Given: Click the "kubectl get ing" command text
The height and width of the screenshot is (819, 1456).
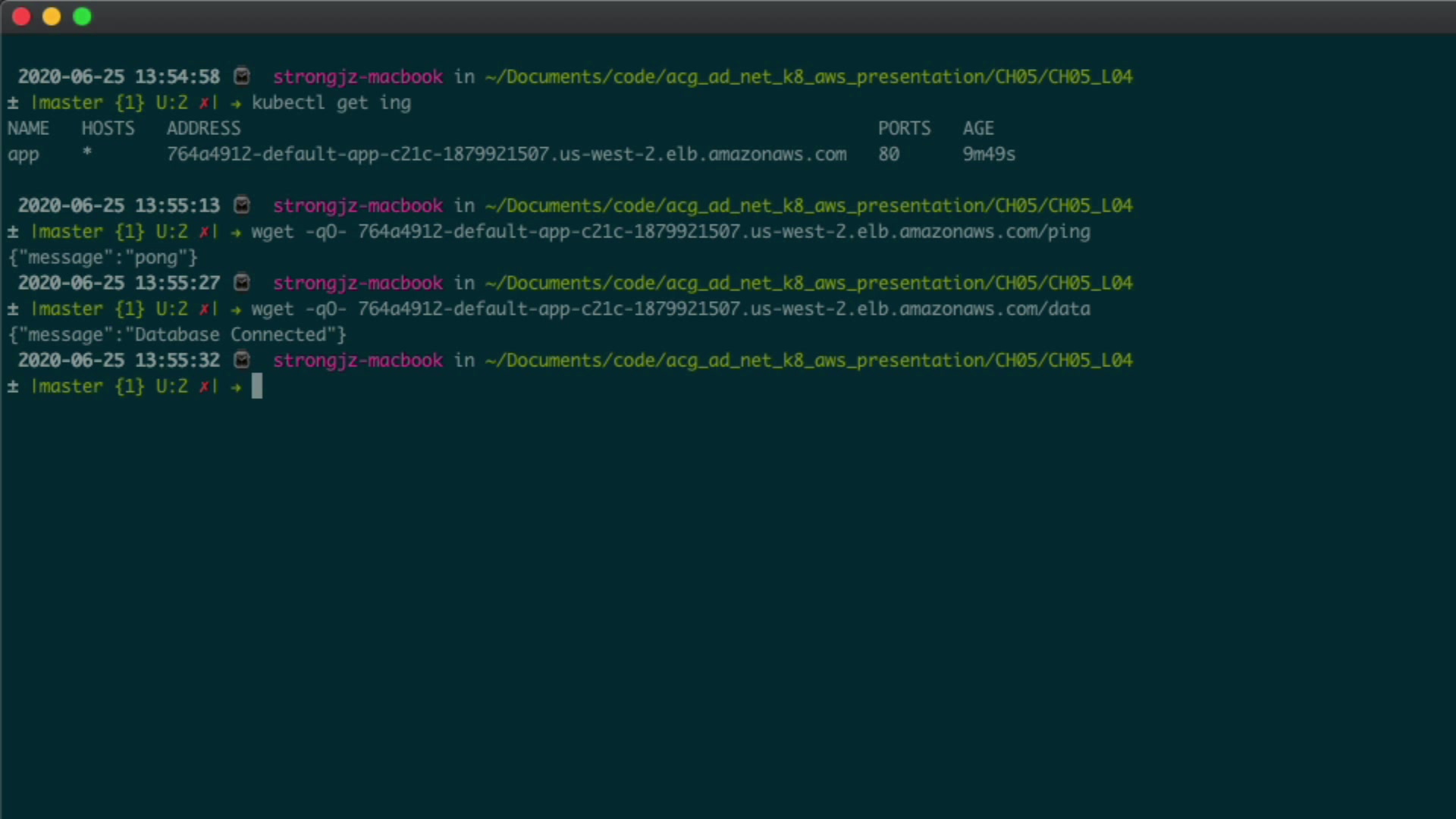Looking at the screenshot, I should tap(331, 103).
